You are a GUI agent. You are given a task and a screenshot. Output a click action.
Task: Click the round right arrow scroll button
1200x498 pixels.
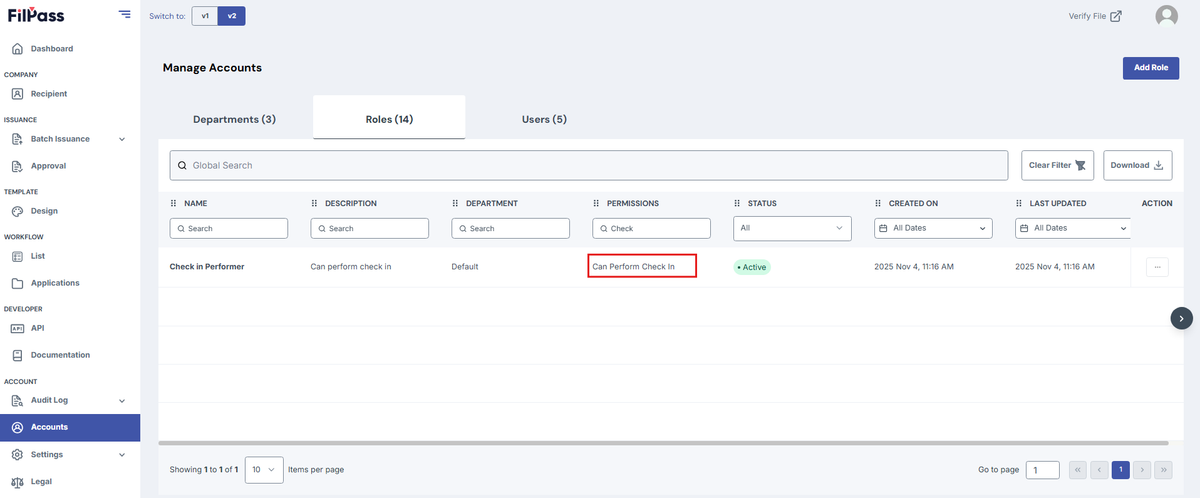[x=1181, y=318]
